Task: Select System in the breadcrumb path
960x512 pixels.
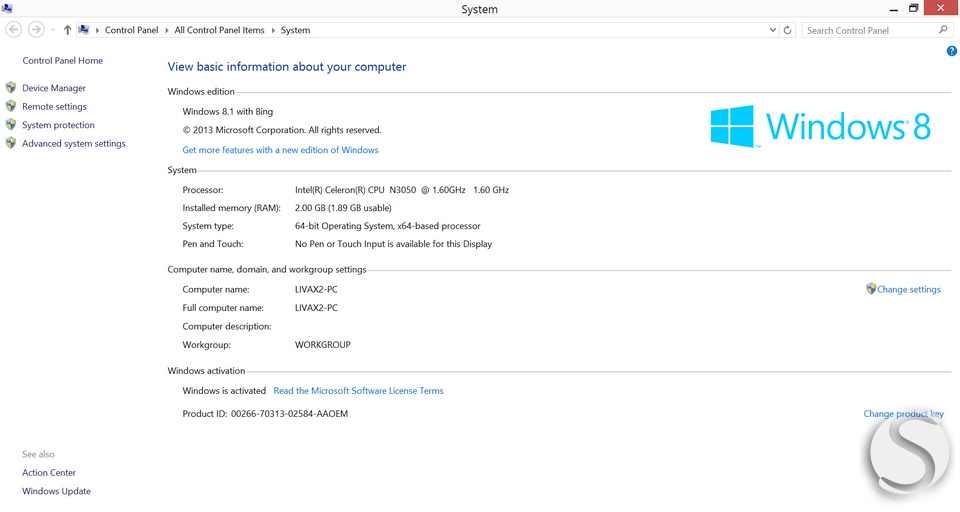Action: [295, 30]
